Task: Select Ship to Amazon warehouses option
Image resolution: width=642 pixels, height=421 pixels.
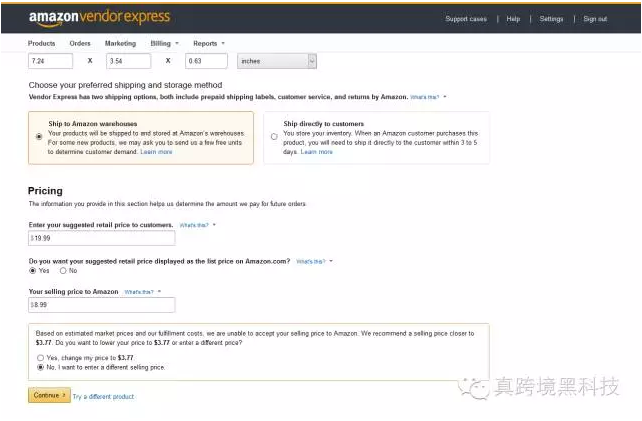Action: (x=39, y=137)
